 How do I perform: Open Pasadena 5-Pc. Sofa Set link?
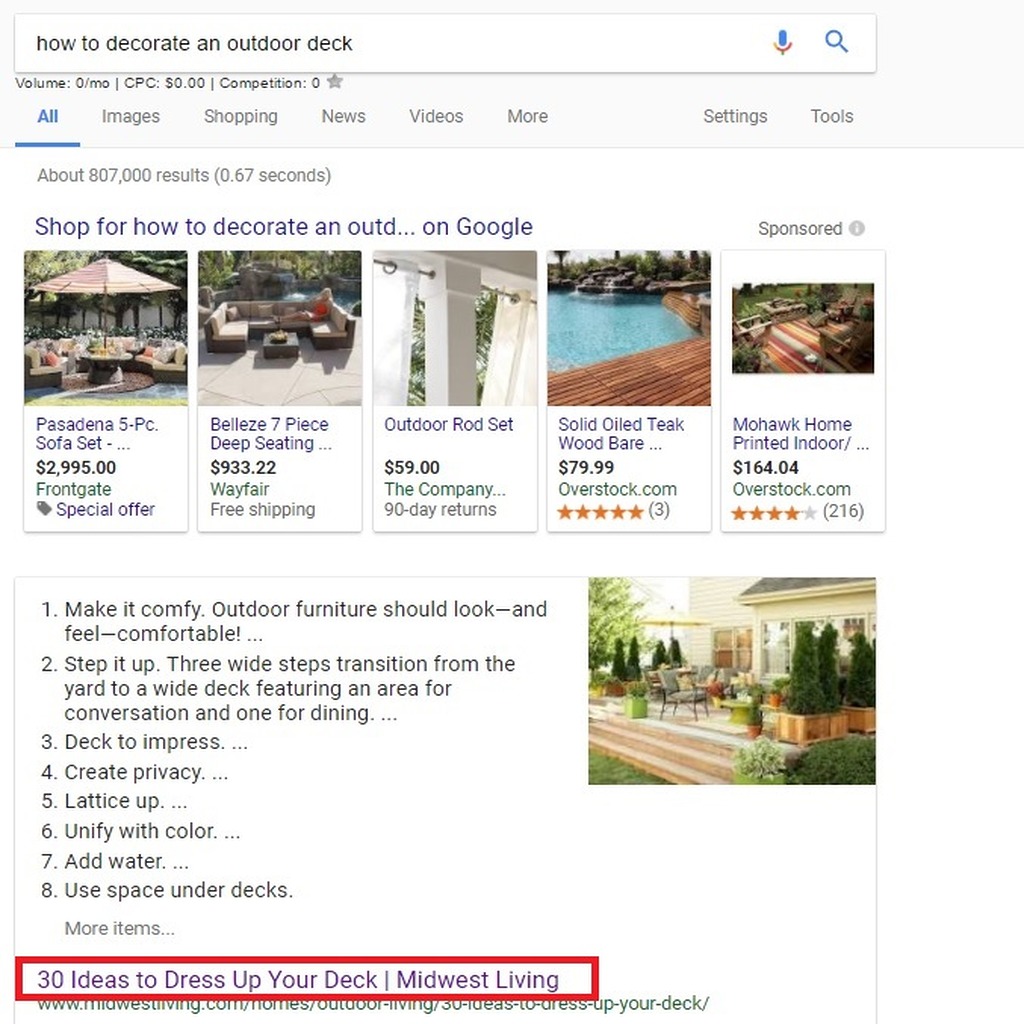tap(97, 434)
